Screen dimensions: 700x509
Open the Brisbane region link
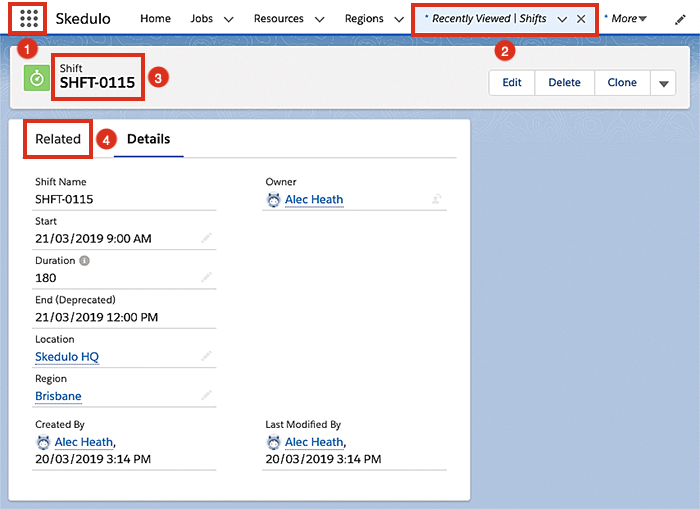pos(58,396)
